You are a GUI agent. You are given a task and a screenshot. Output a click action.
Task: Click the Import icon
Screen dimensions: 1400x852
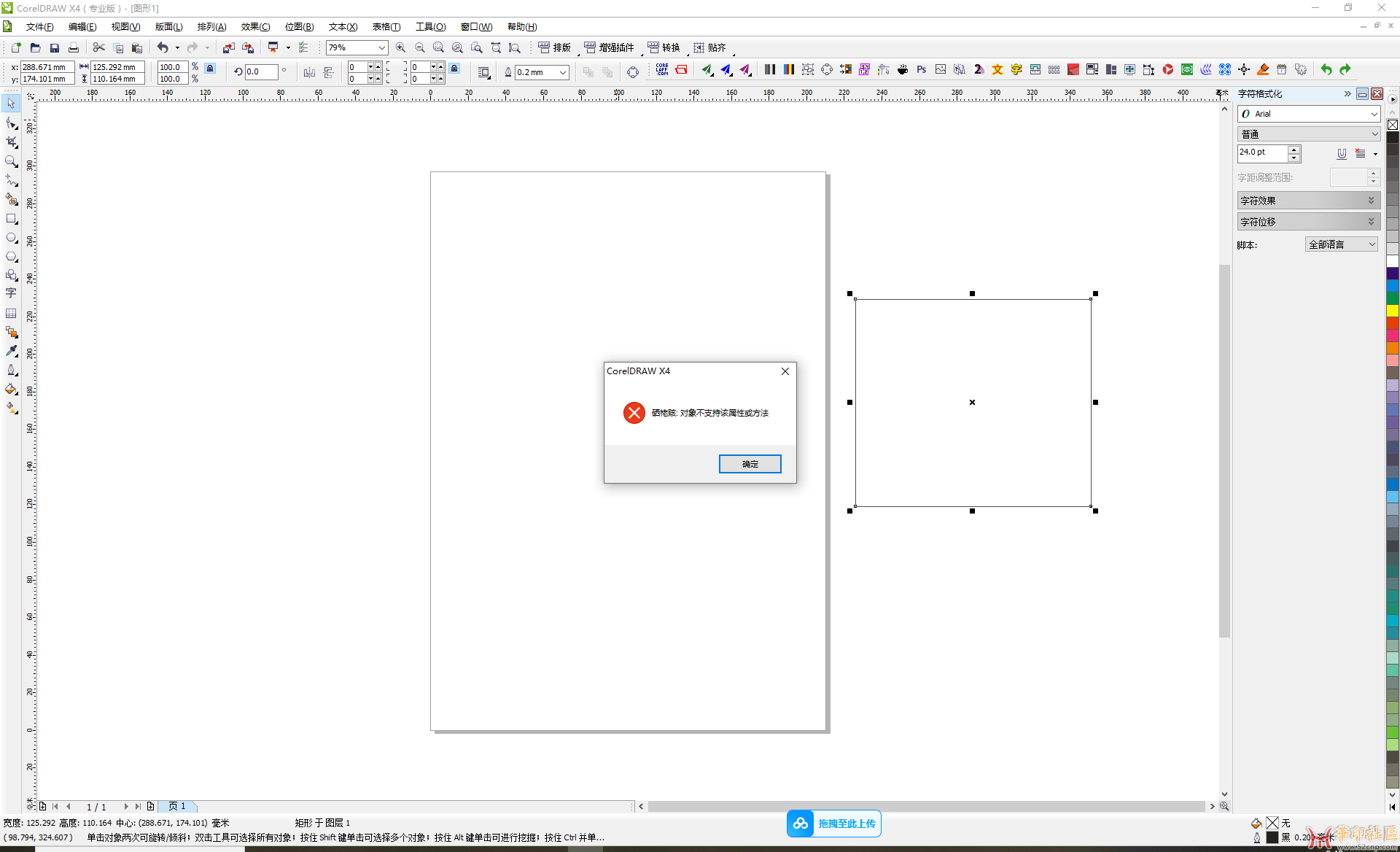229,47
